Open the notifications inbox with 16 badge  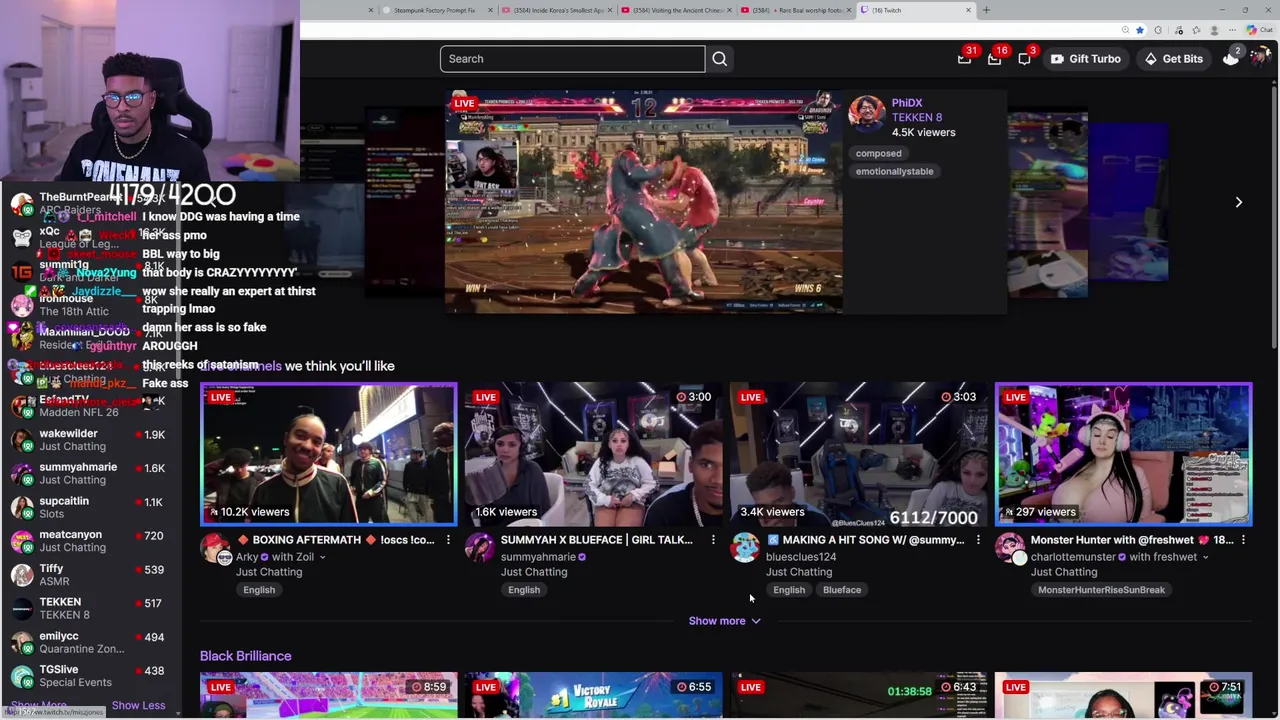994,59
